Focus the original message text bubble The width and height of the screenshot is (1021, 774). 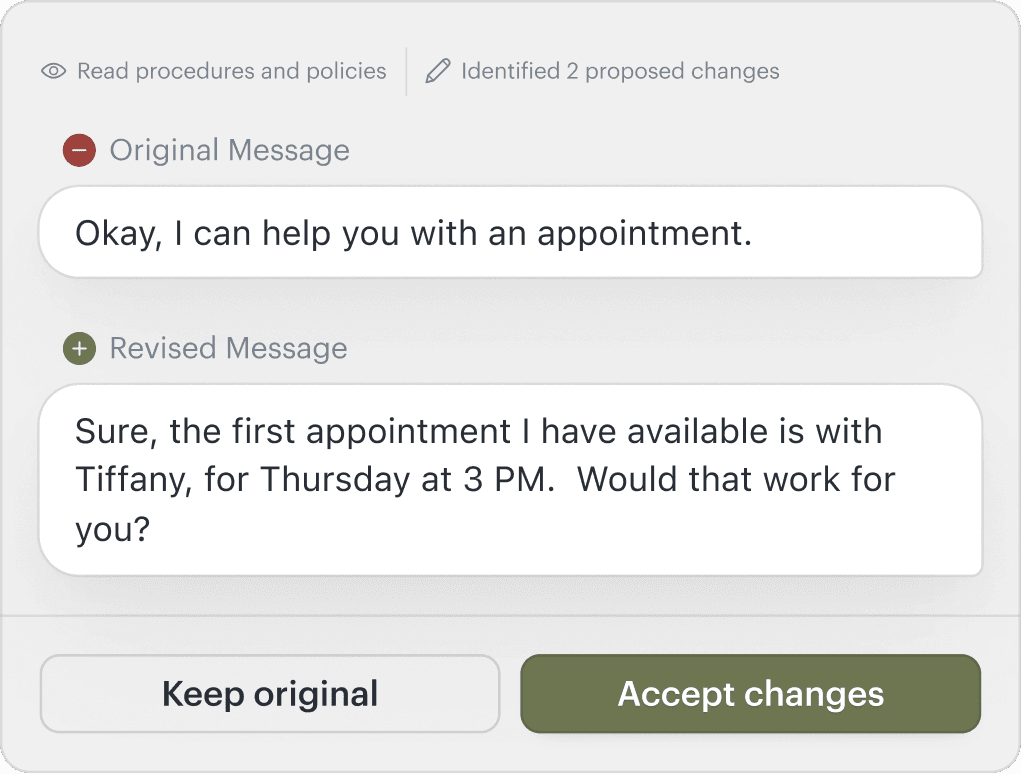pyautogui.click(x=510, y=234)
